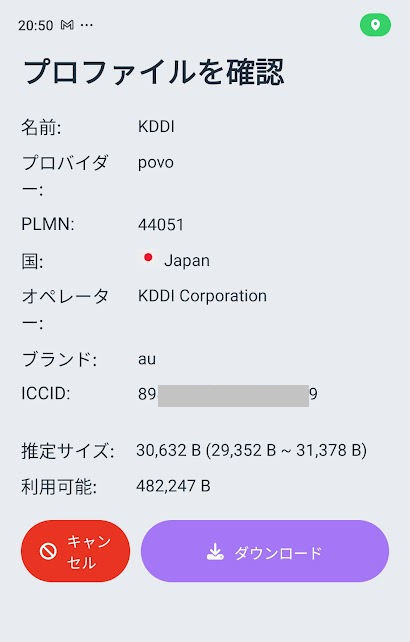Tap the プロファイルを確認 heading
This screenshot has height=642, width=410.
click(154, 72)
